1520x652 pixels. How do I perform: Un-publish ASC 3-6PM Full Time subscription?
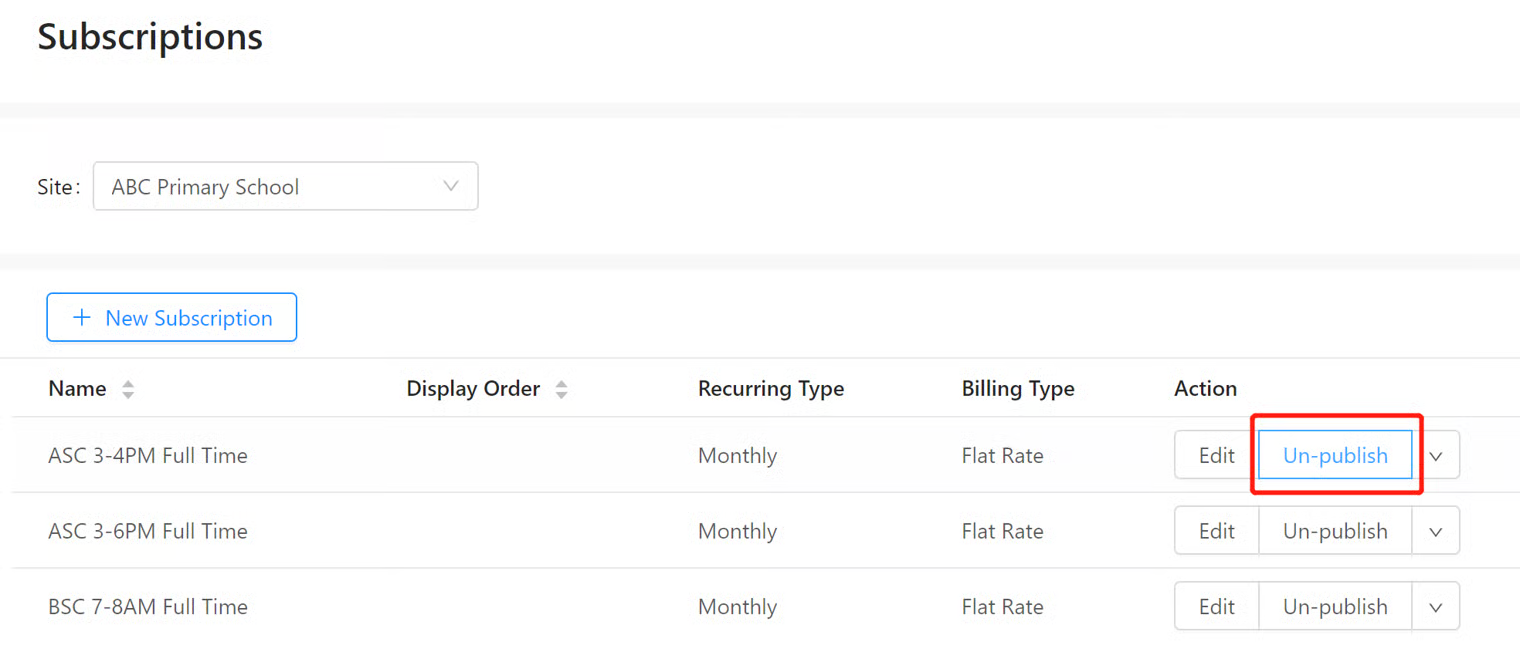click(x=1335, y=531)
